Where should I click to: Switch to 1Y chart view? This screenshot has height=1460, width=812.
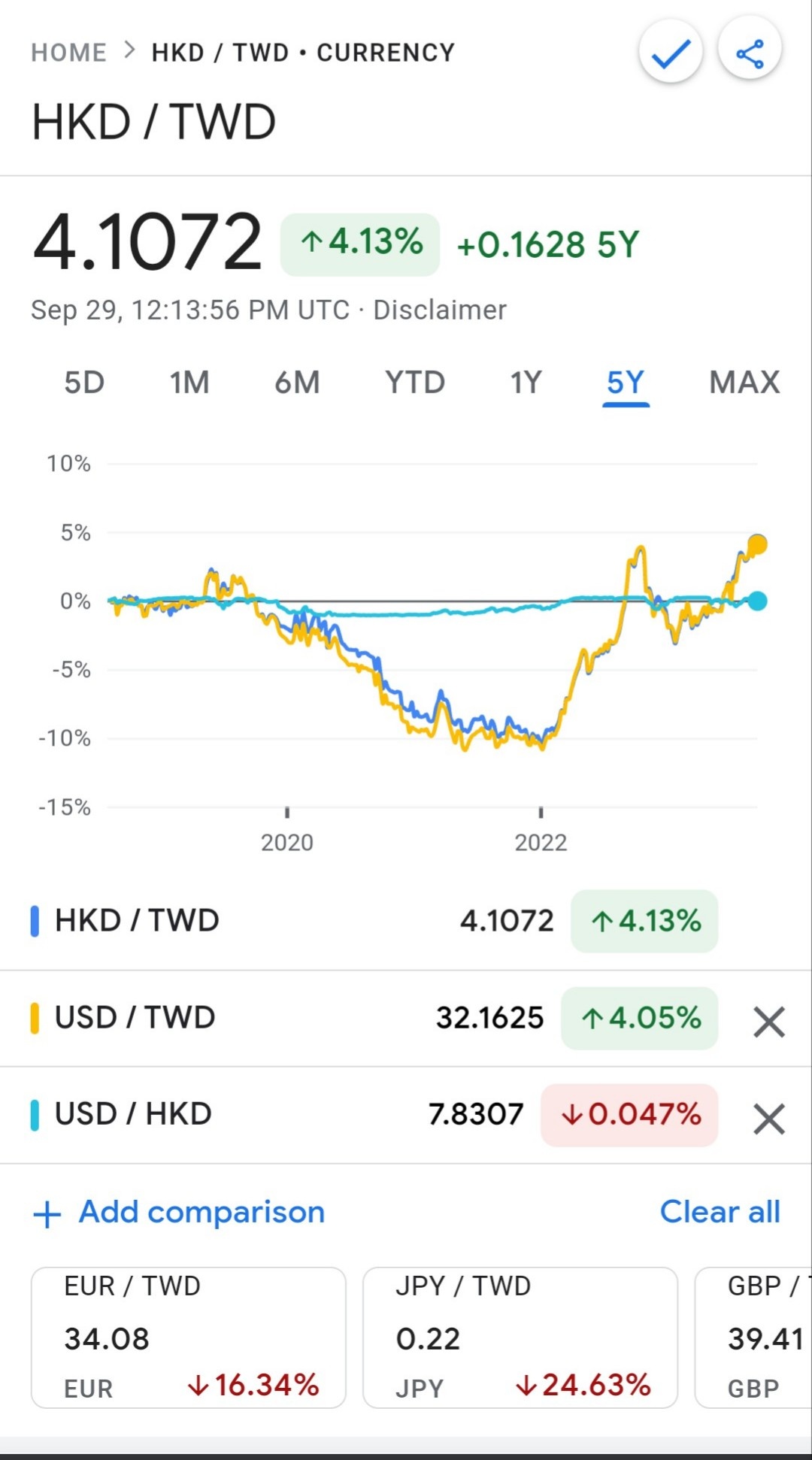(526, 383)
